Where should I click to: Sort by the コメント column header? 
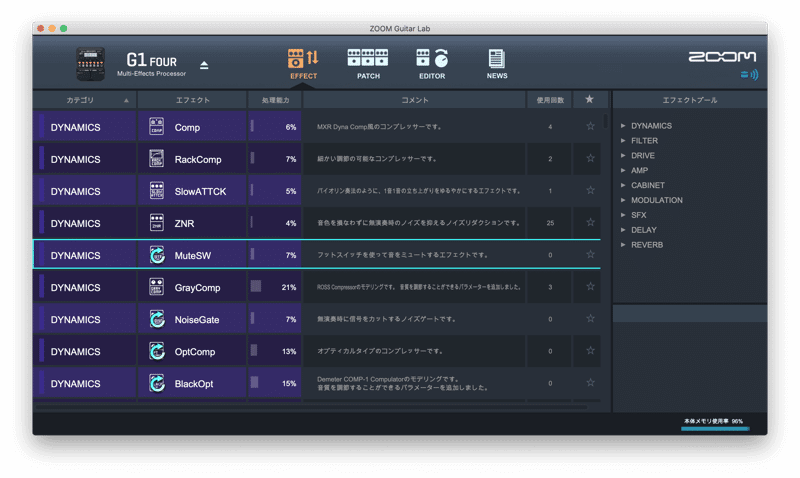point(414,100)
